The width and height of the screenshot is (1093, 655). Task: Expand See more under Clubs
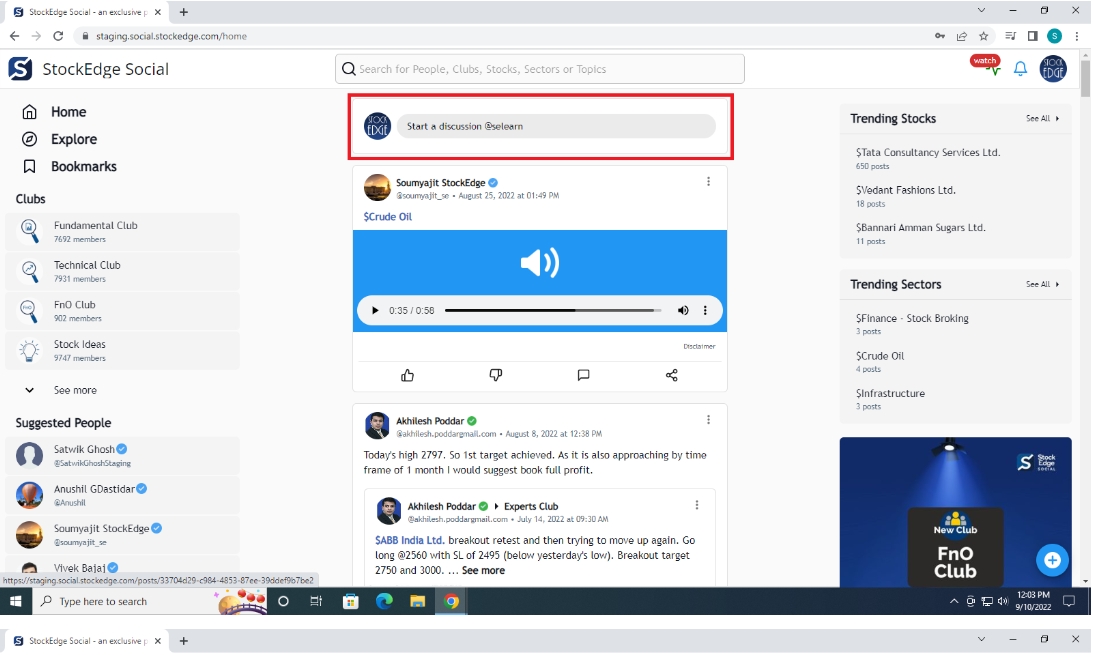point(74,390)
